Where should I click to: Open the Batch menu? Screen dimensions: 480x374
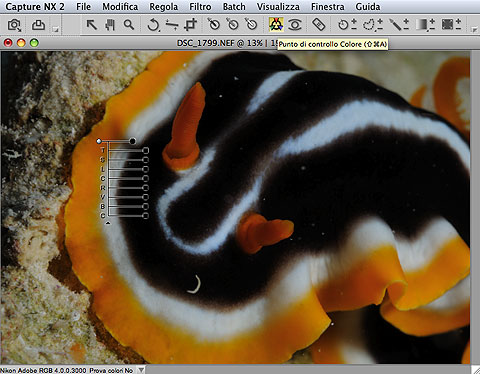[234, 7]
